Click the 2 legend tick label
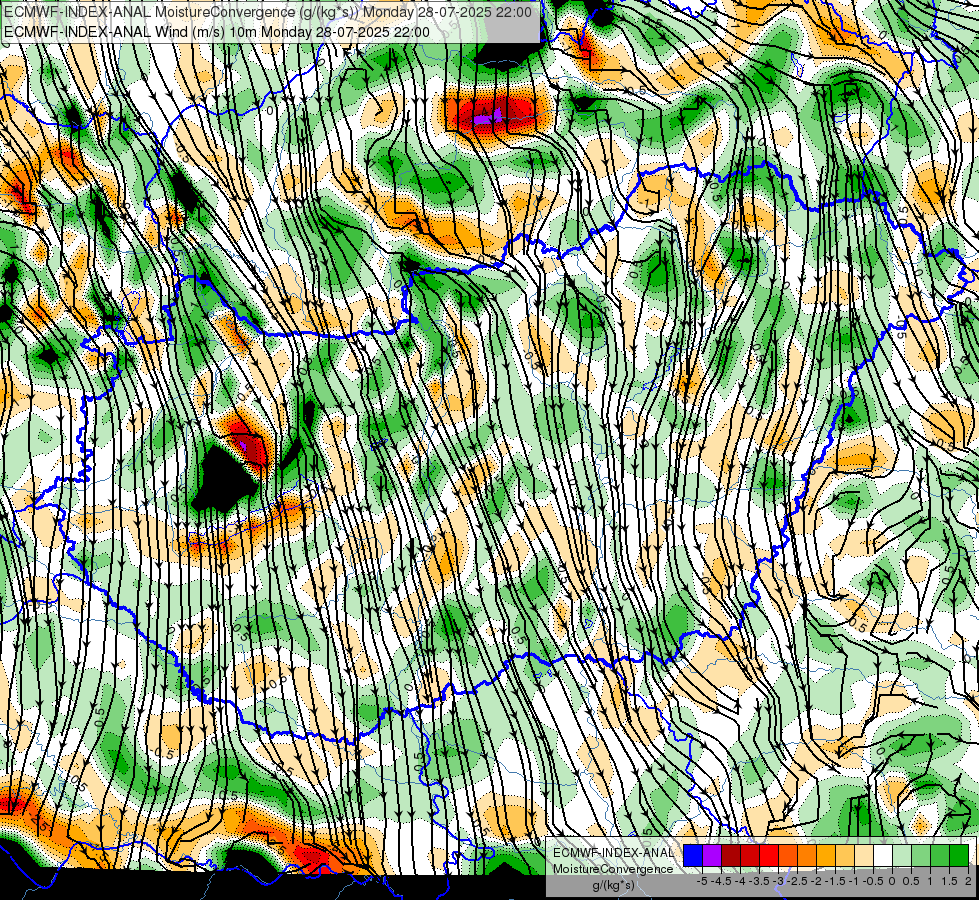 pyautogui.click(x=968, y=881)
